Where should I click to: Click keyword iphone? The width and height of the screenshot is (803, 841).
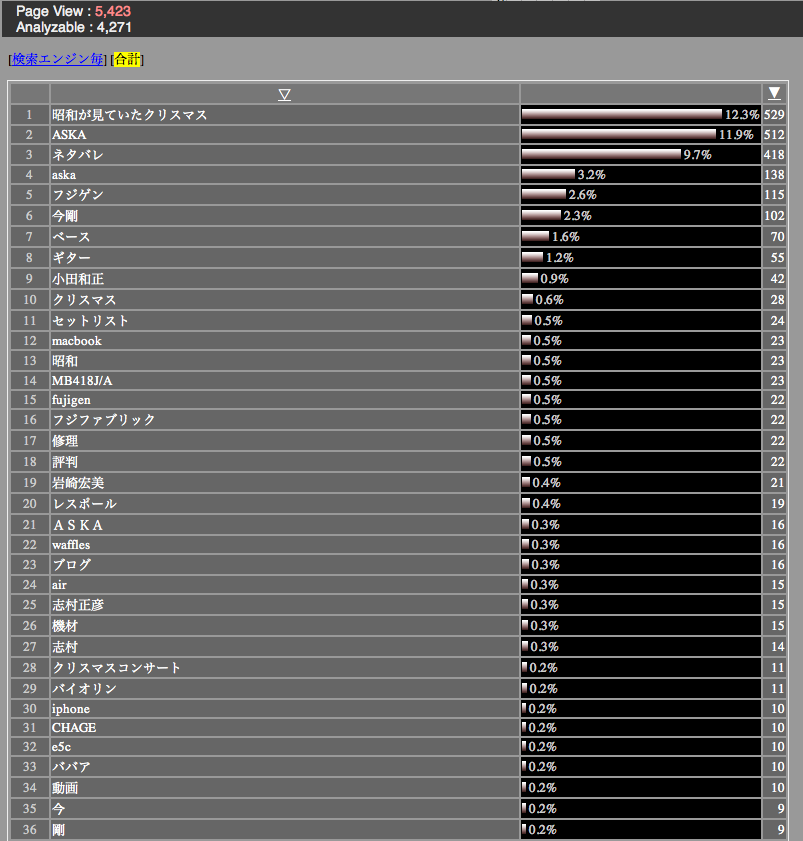click(x=71, y=709)
